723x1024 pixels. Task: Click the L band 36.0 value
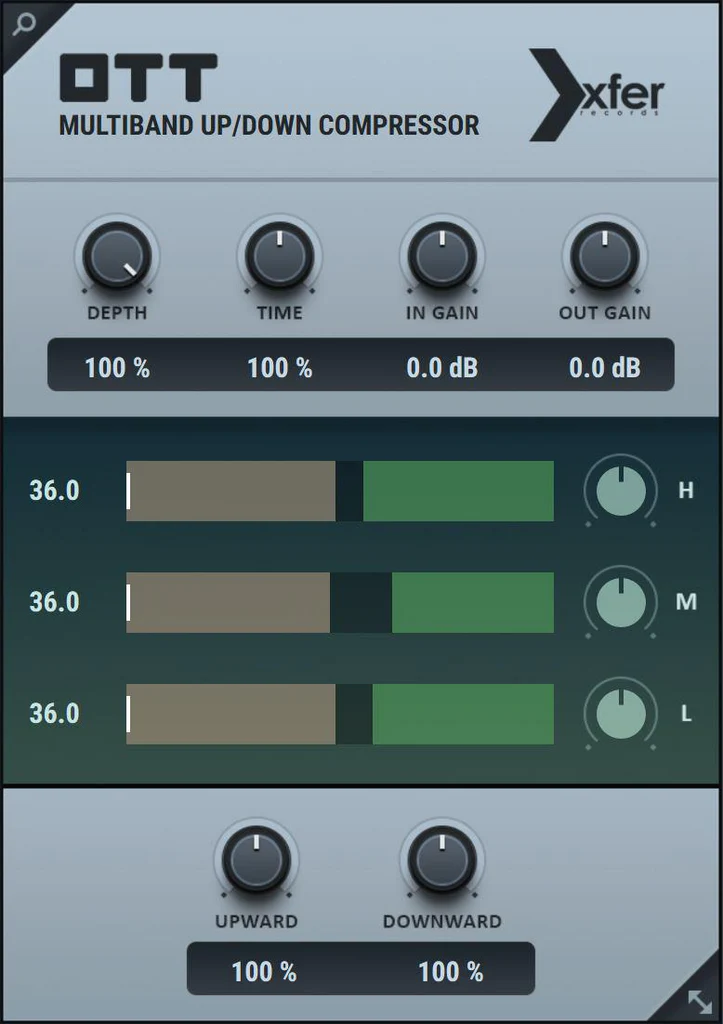[54, 714]
